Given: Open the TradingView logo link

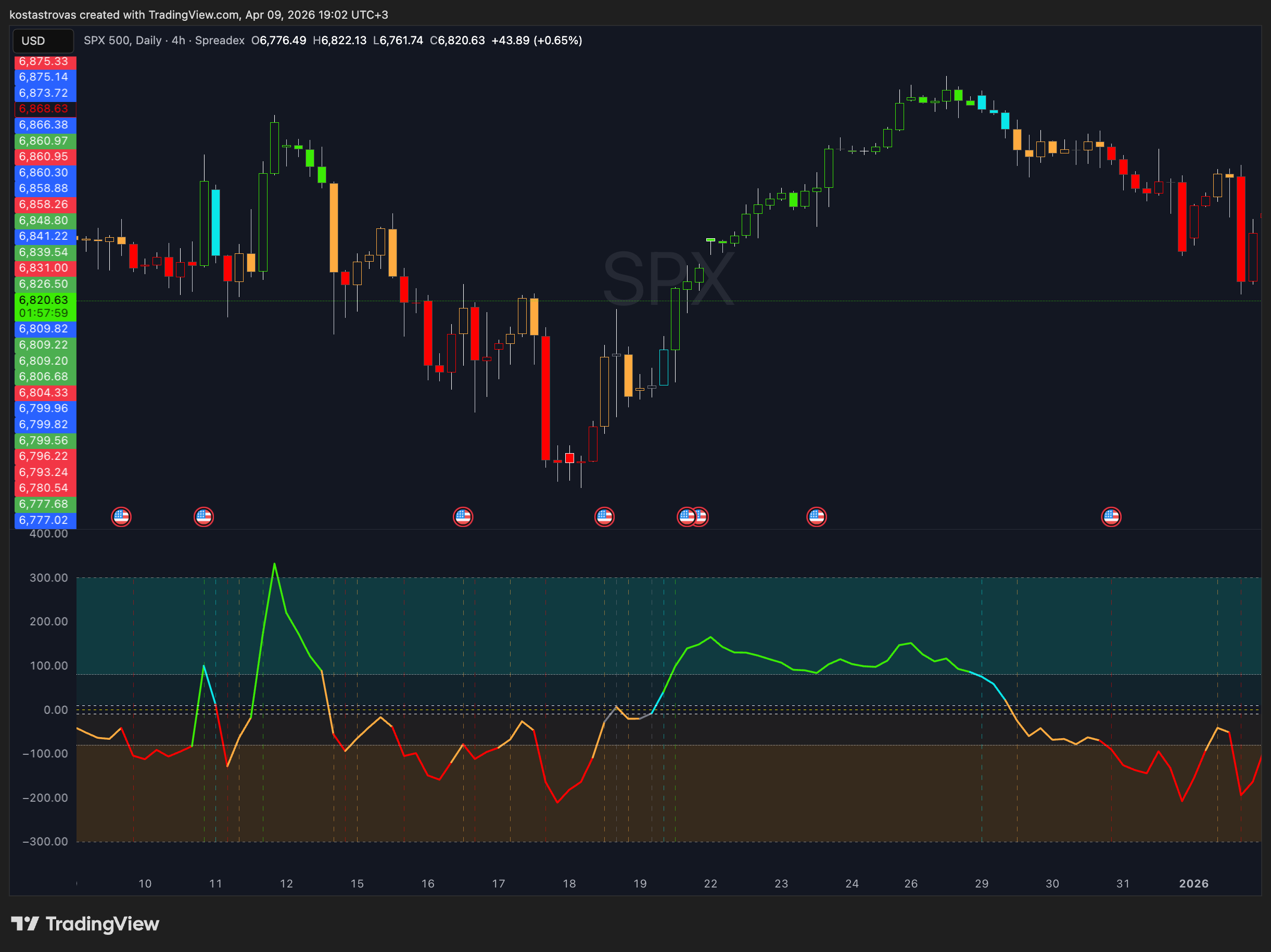Looking at the screenshot, I should (85, 924).
